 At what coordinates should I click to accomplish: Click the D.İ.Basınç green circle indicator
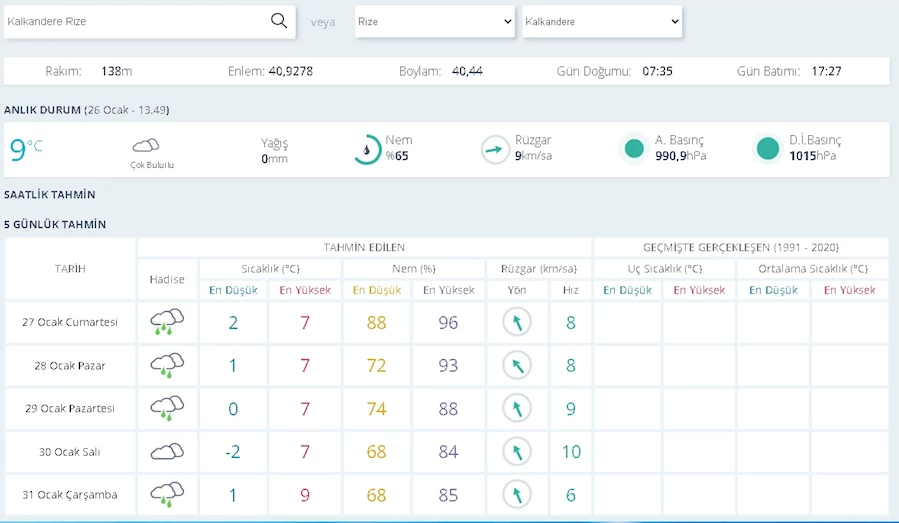pyautogui.click(x=768, y=149)
